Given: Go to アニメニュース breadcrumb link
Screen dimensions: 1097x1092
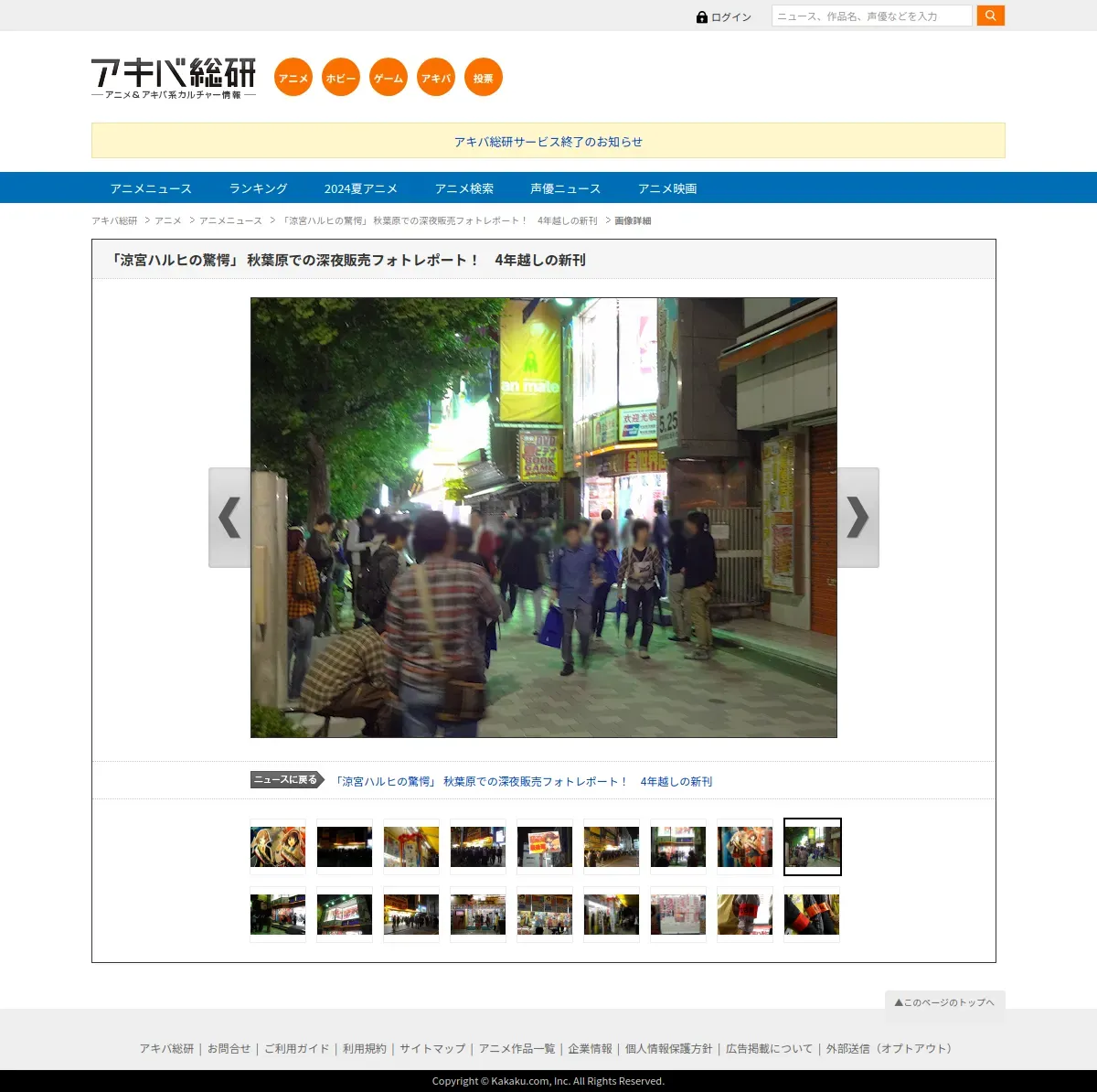Looking at the screenshot, I should tap(230, 220).
